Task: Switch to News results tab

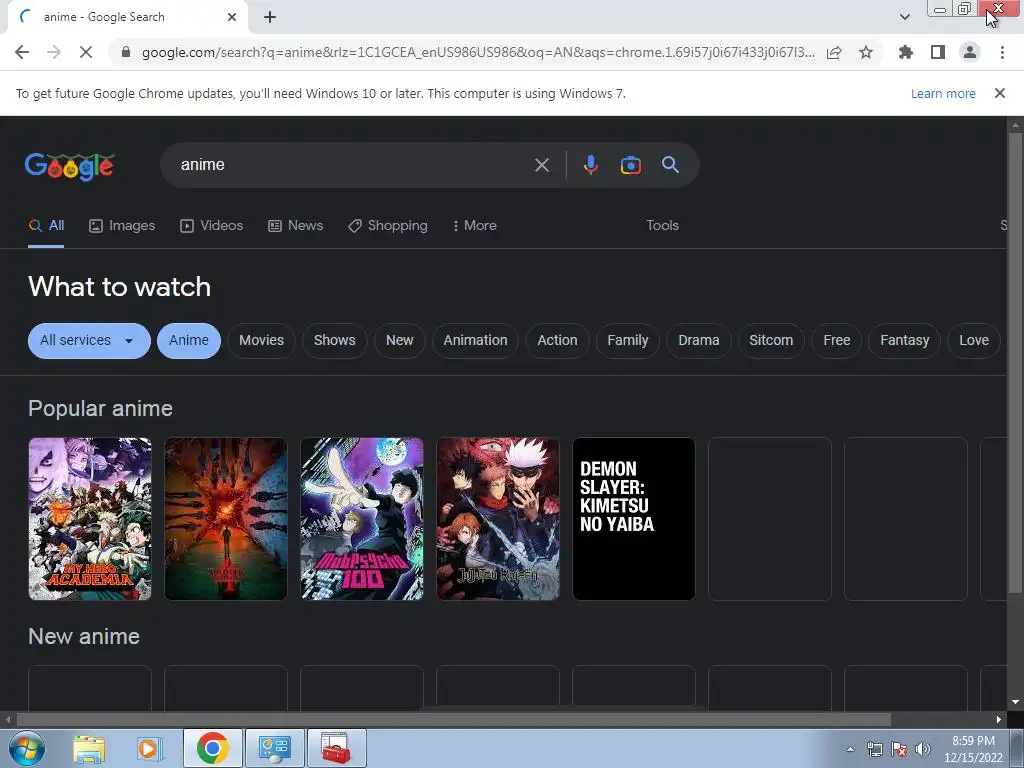Action: coord(295,226)
